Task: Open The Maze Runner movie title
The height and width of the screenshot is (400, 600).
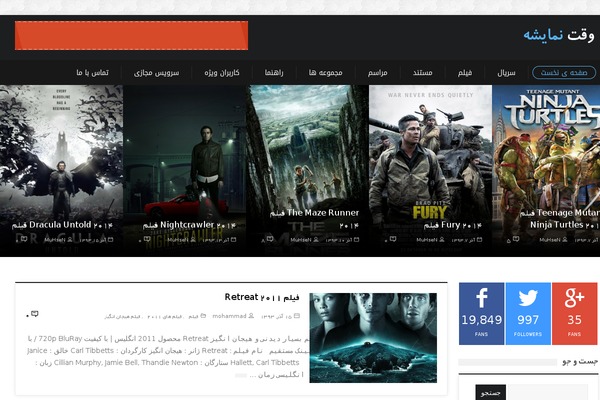Action: point(314,219)
